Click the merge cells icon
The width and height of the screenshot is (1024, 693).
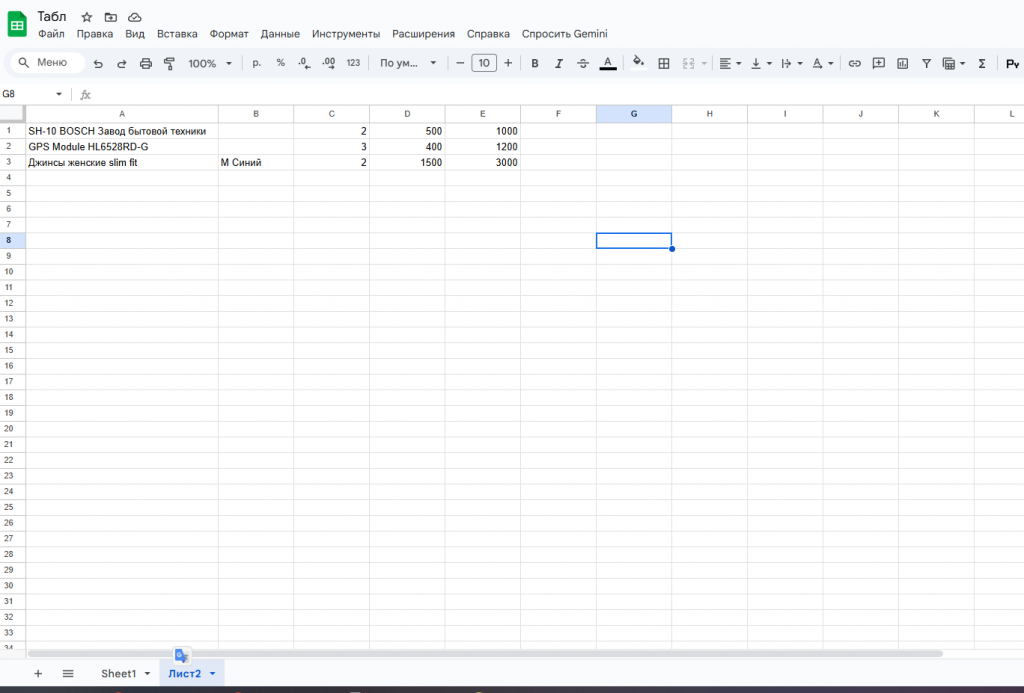point(688,63)
